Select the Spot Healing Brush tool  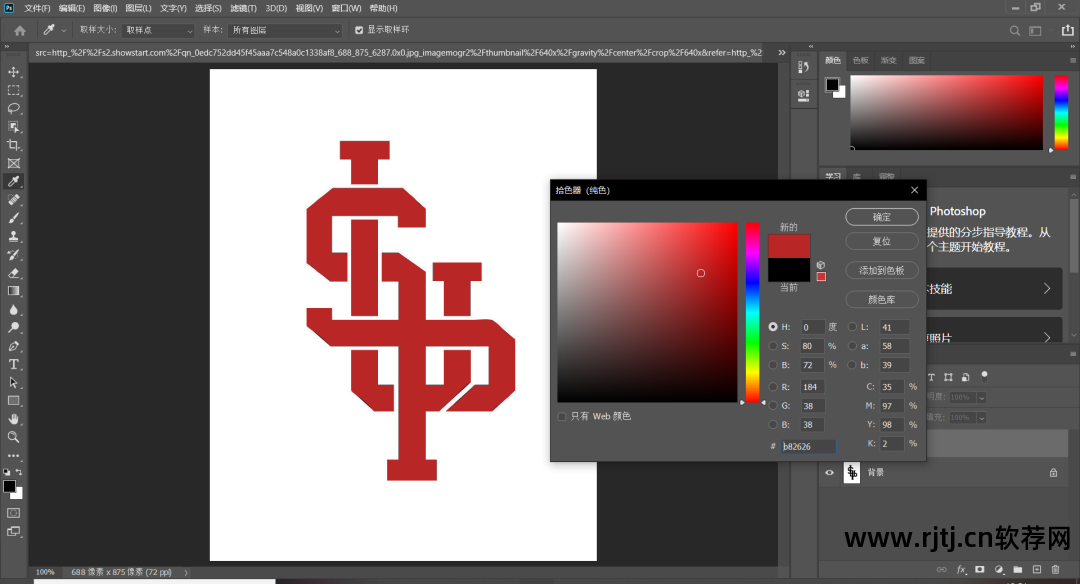point(13,200)
